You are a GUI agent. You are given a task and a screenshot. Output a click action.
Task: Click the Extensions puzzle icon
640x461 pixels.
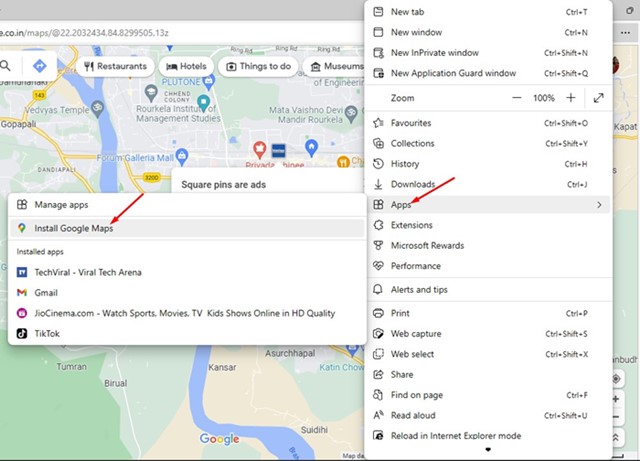(378, 225)
